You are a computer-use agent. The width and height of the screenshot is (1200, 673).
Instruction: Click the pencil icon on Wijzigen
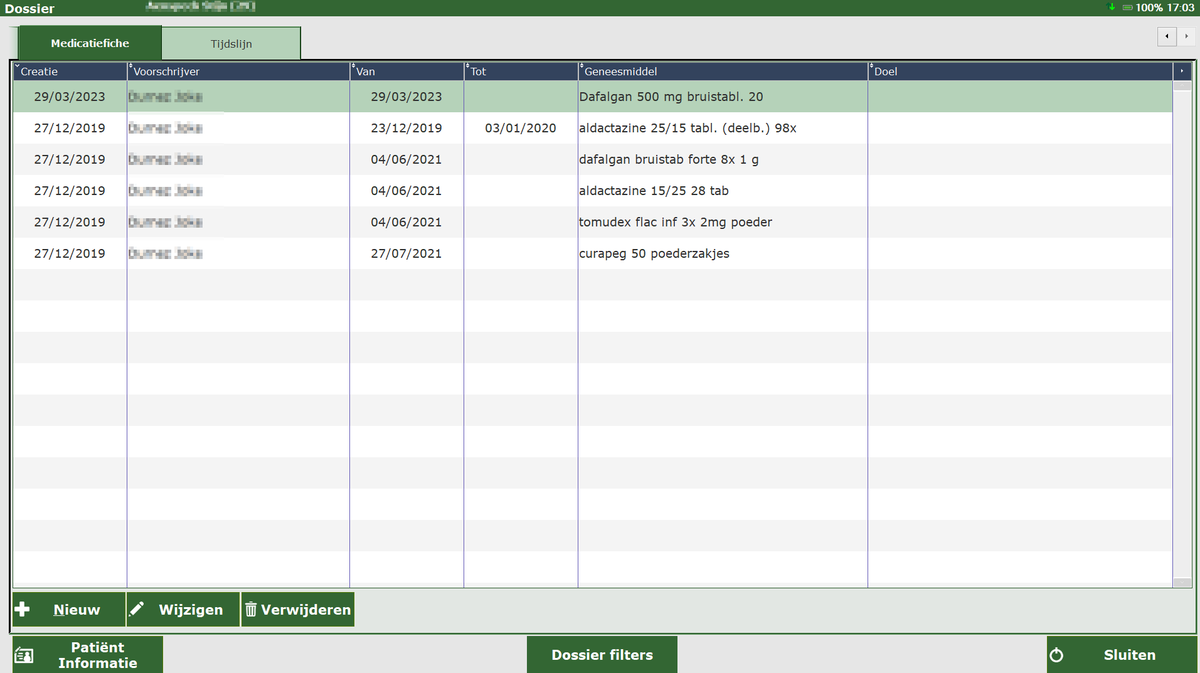pos(138,610)
